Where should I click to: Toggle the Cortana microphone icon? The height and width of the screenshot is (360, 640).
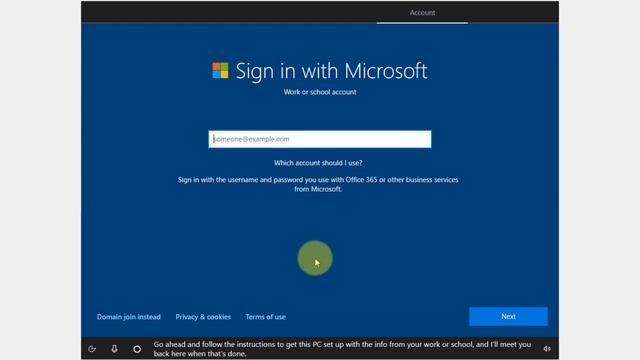click(x=114, y=349)
